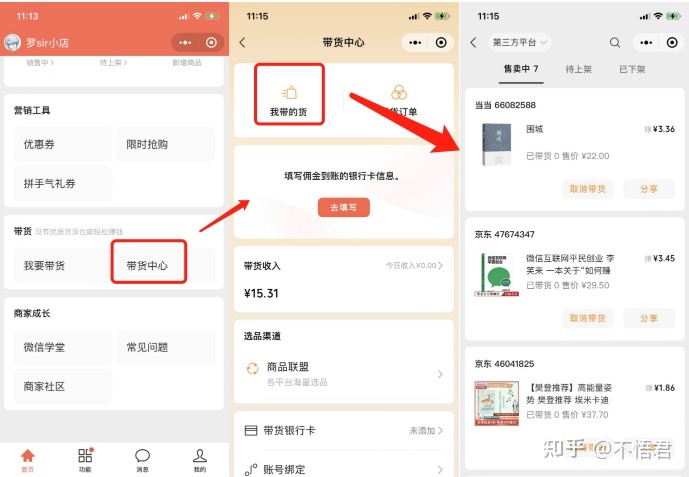Viewport: 689px width, 477px height.
Task: Open 微信学堂
Action: tap(62, 347)
